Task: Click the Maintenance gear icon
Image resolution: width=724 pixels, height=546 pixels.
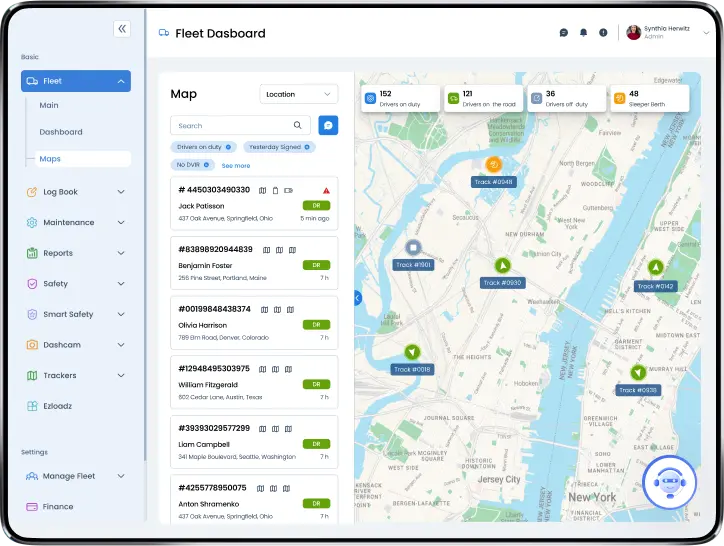Action: (32, 222)
